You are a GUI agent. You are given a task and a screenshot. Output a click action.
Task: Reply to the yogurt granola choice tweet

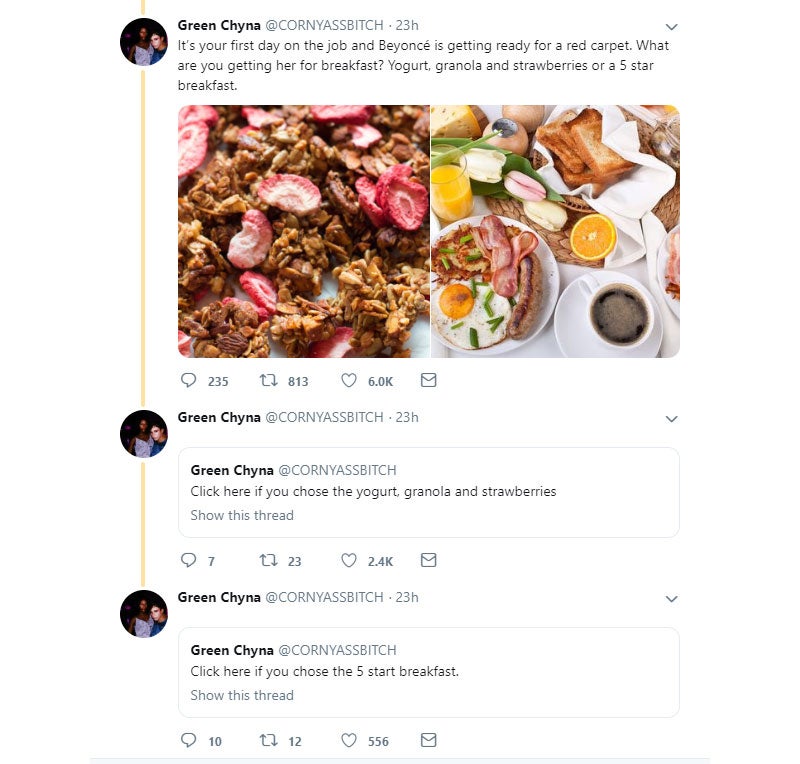point(189,561)
